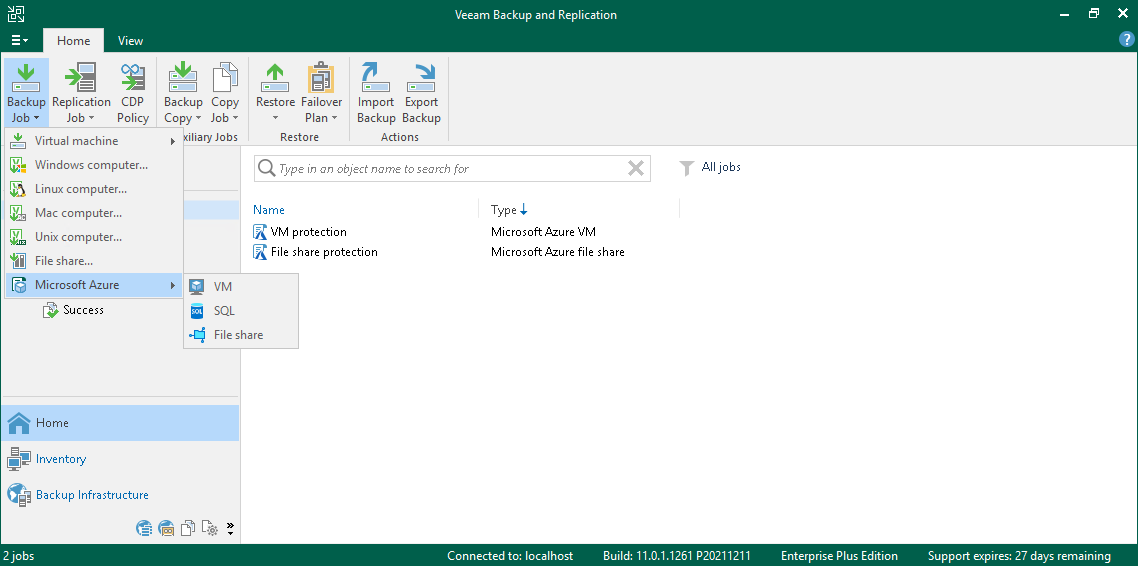Switch to the Home ribbon tab
This screenshot has width=1138, height=566.
[x=73, y=41]
